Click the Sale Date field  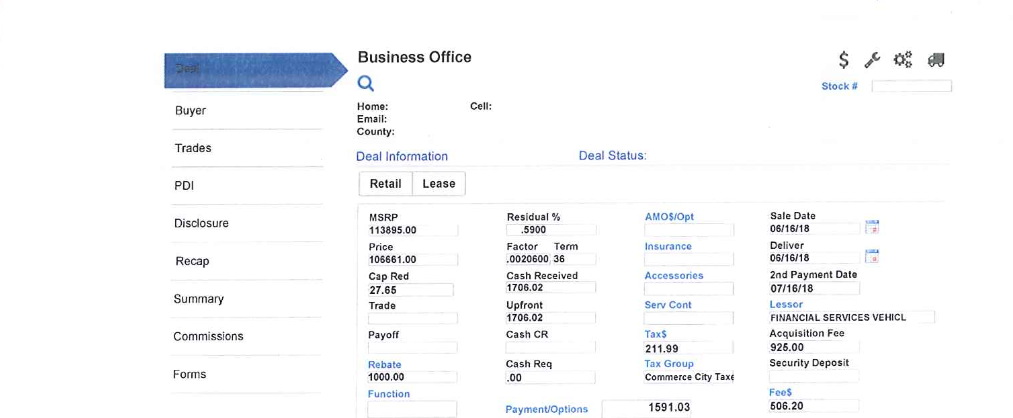click(x=814, y=228)
